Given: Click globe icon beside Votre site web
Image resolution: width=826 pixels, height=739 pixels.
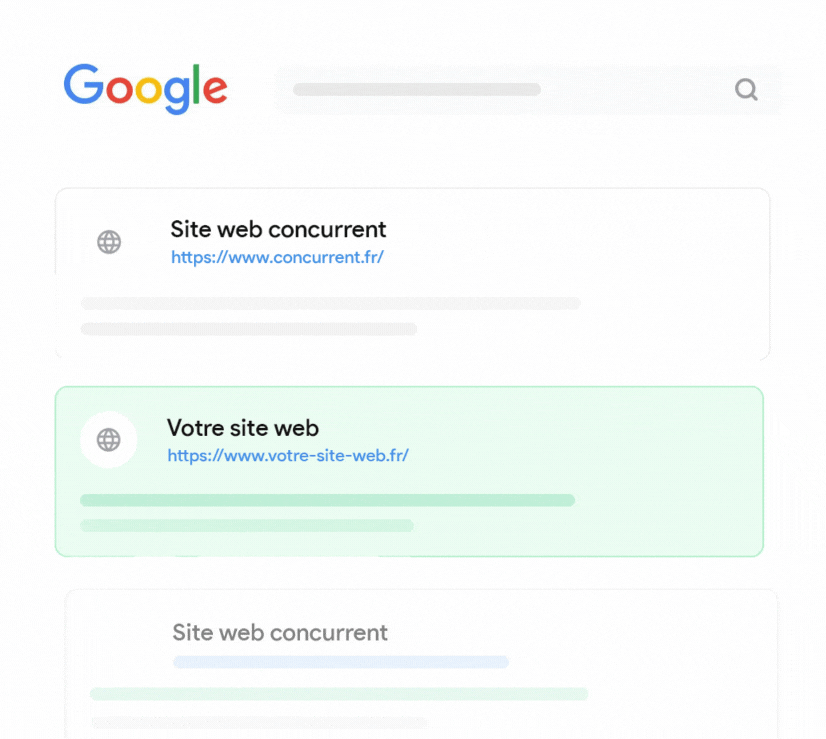Looking at the screenshot, I should (x=108, y=439).
